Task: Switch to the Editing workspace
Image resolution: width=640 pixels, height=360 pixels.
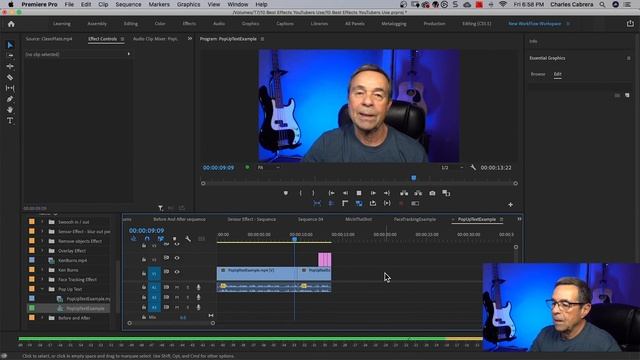Action: pyautogui.click(x=131, y=24)
